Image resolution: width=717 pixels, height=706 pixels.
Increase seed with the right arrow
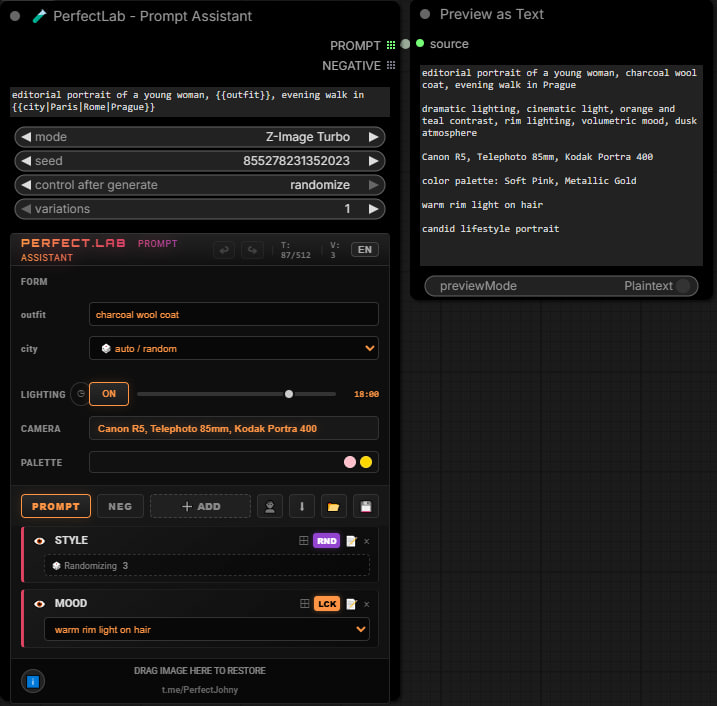[374, 161]
